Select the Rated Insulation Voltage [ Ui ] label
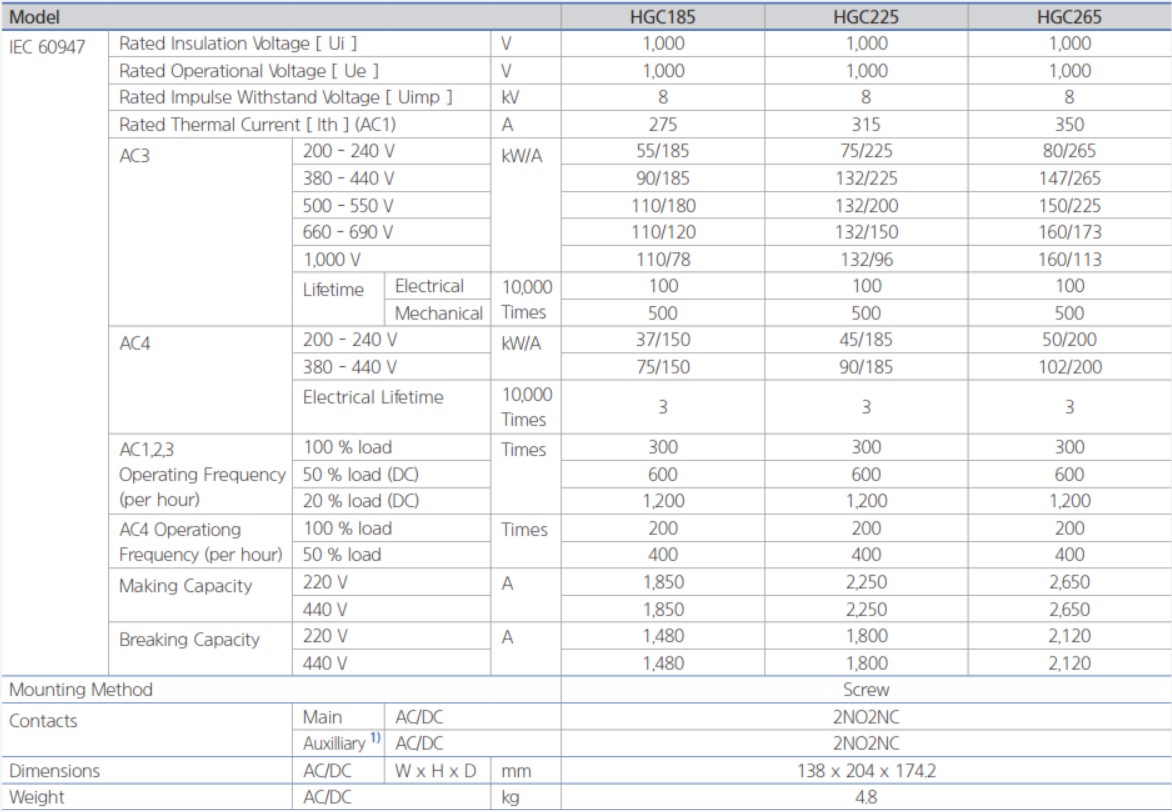The width and height of the screenshot is (1172, 812). pos(238,44)
